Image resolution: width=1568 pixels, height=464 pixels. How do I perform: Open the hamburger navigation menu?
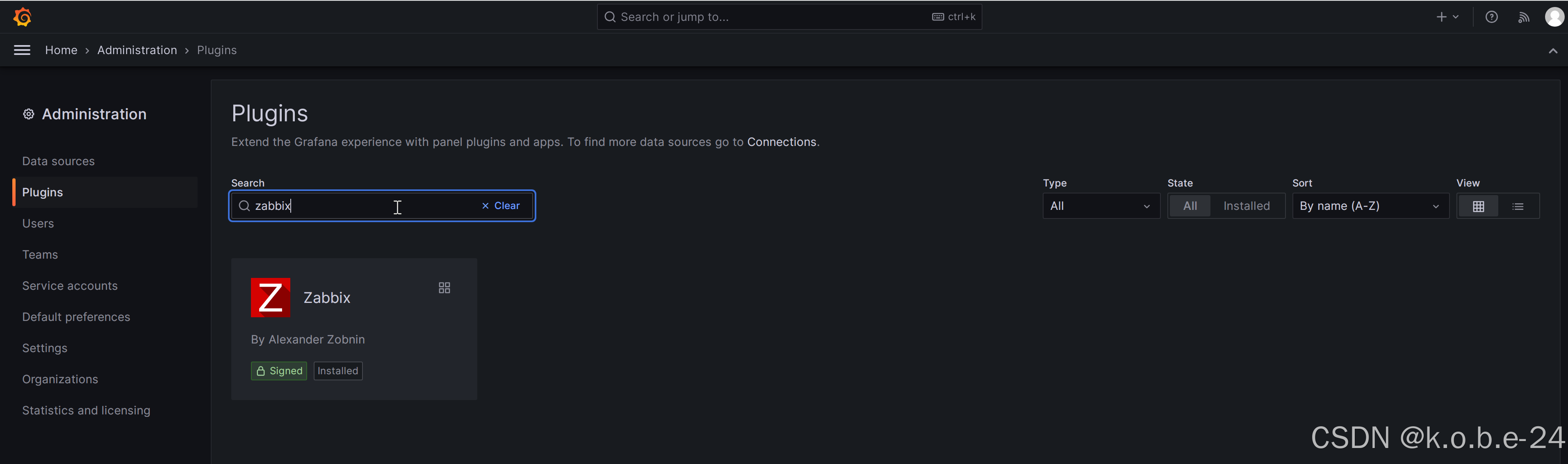pyautogui.click(x=22, y=50)
